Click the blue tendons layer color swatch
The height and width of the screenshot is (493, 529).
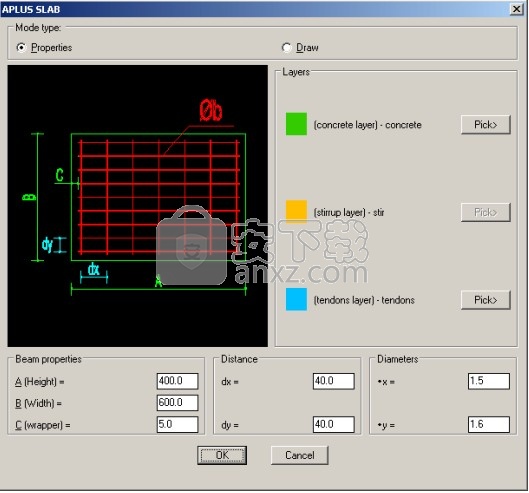click(296, 299)
